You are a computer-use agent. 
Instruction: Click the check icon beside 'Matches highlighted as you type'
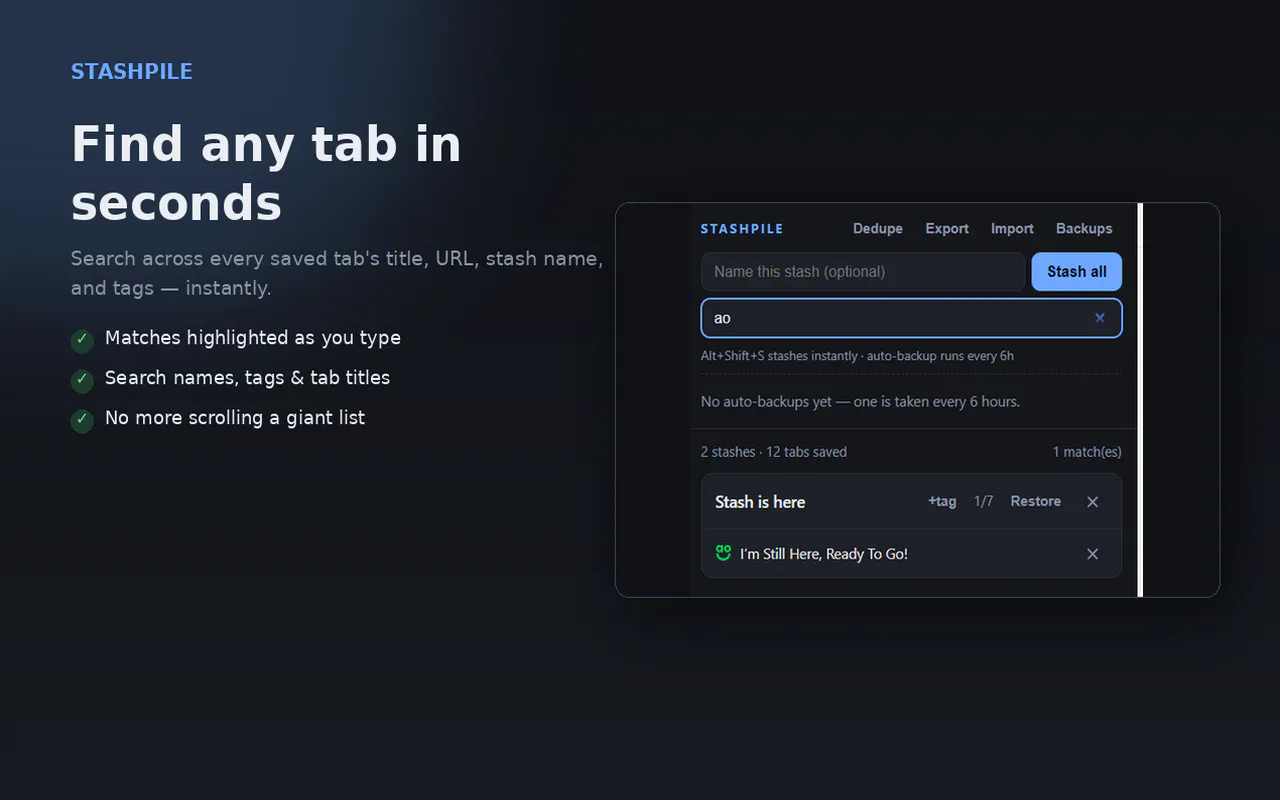tap(82, 340)
